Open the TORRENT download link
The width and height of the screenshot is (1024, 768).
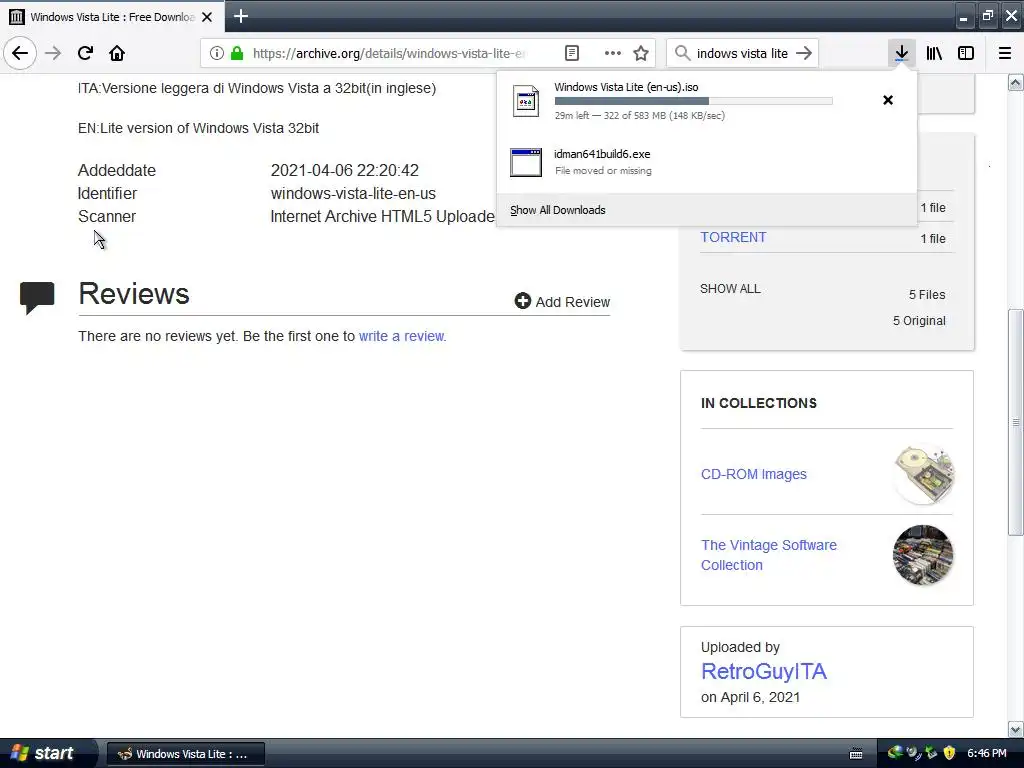coord(733,237)
